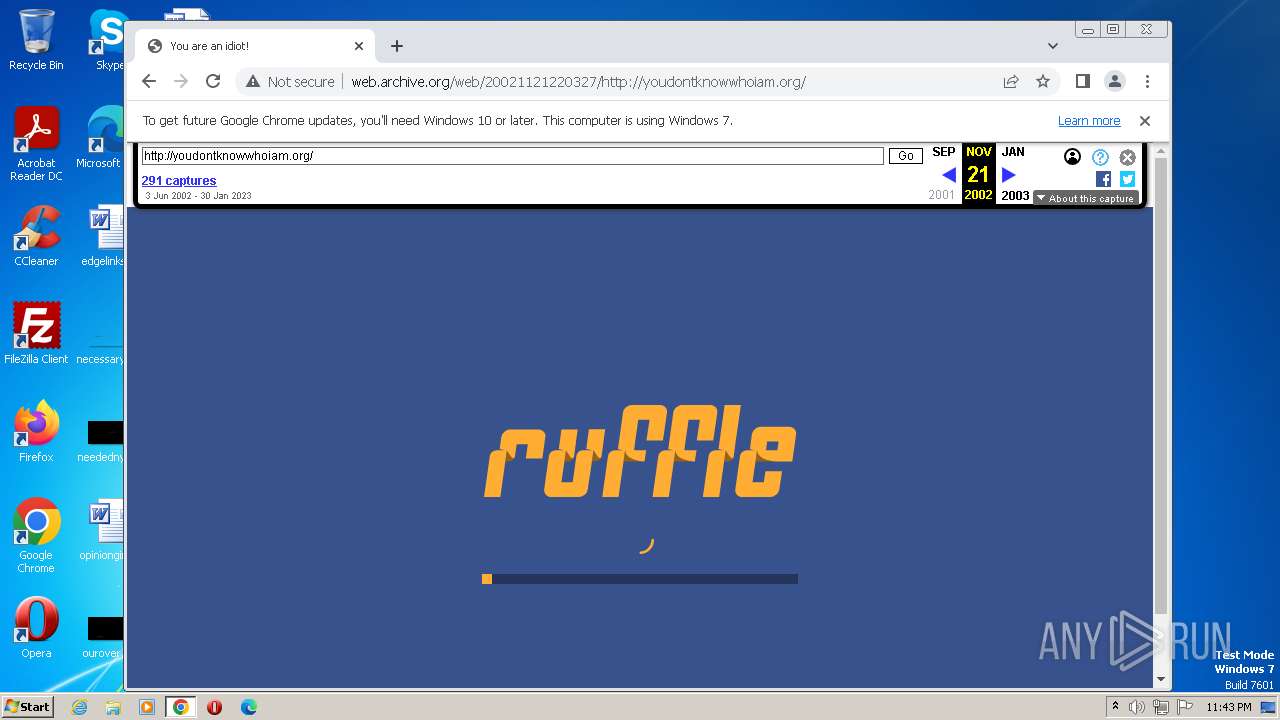Open Google Chrome desktop shortcut
Screen dimensions: 1280x720
36,536
